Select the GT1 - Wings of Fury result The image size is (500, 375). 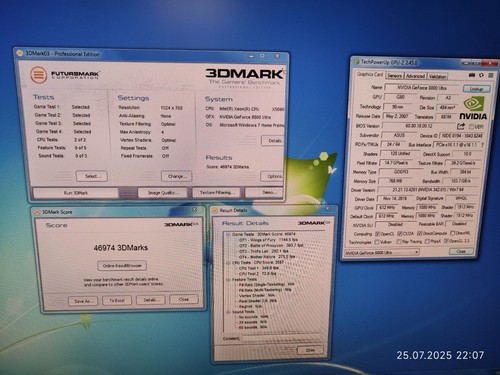pos(268,240)
